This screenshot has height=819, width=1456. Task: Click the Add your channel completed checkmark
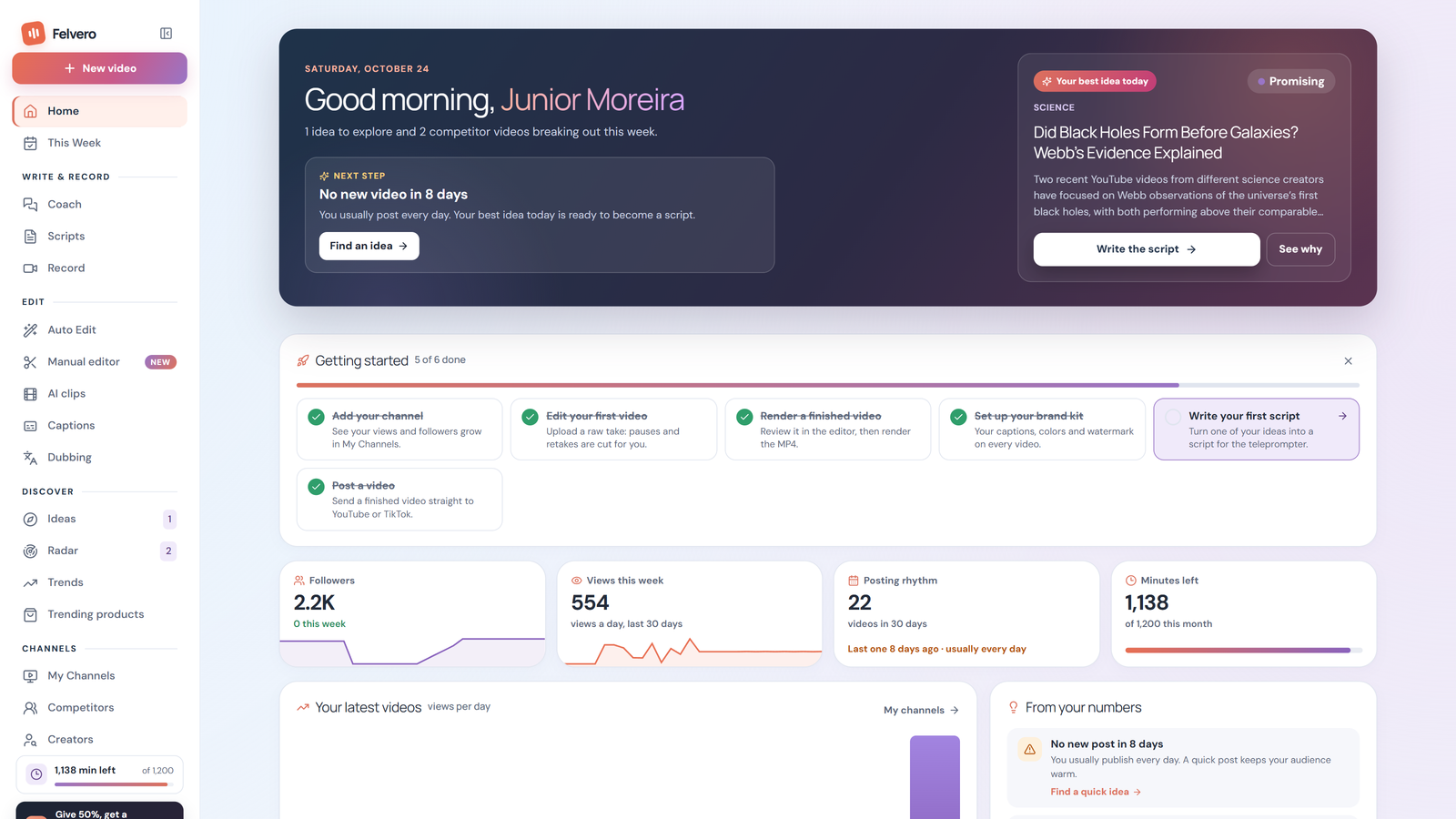tap(316, 417)
